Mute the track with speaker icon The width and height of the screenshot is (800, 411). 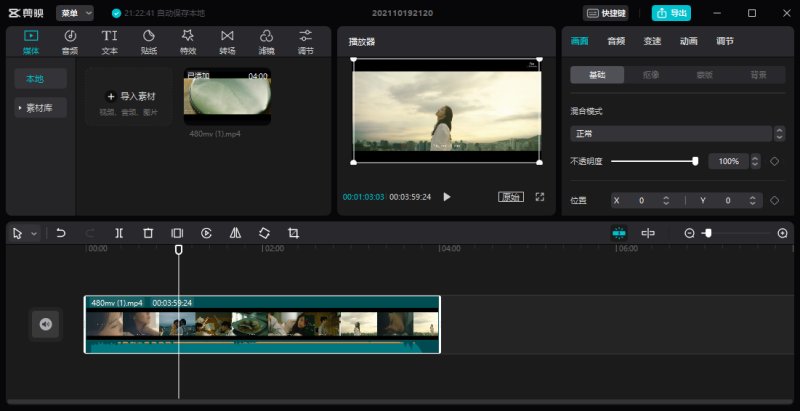[x=46, y=324]
